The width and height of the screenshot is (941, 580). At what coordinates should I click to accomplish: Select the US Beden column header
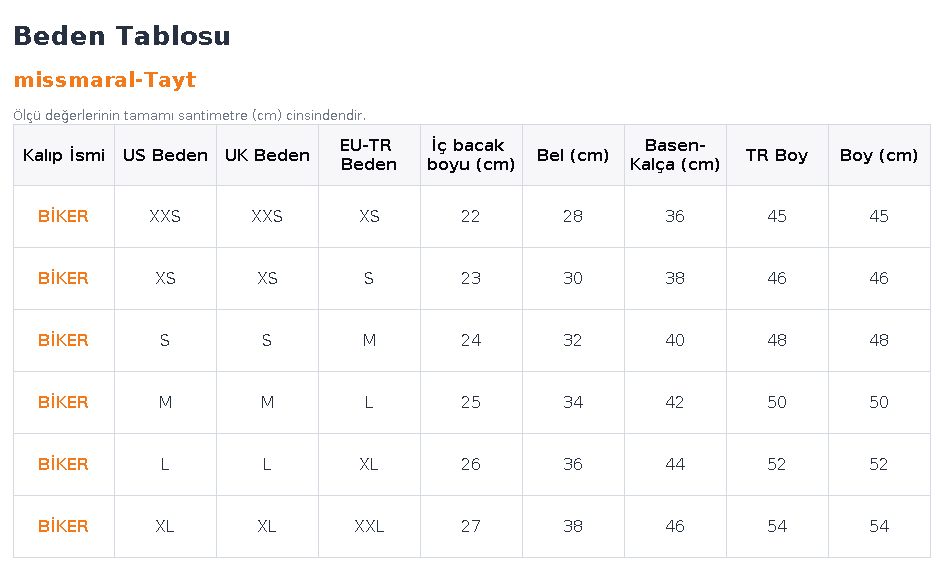pyautogui.click(x=166, y=155)
